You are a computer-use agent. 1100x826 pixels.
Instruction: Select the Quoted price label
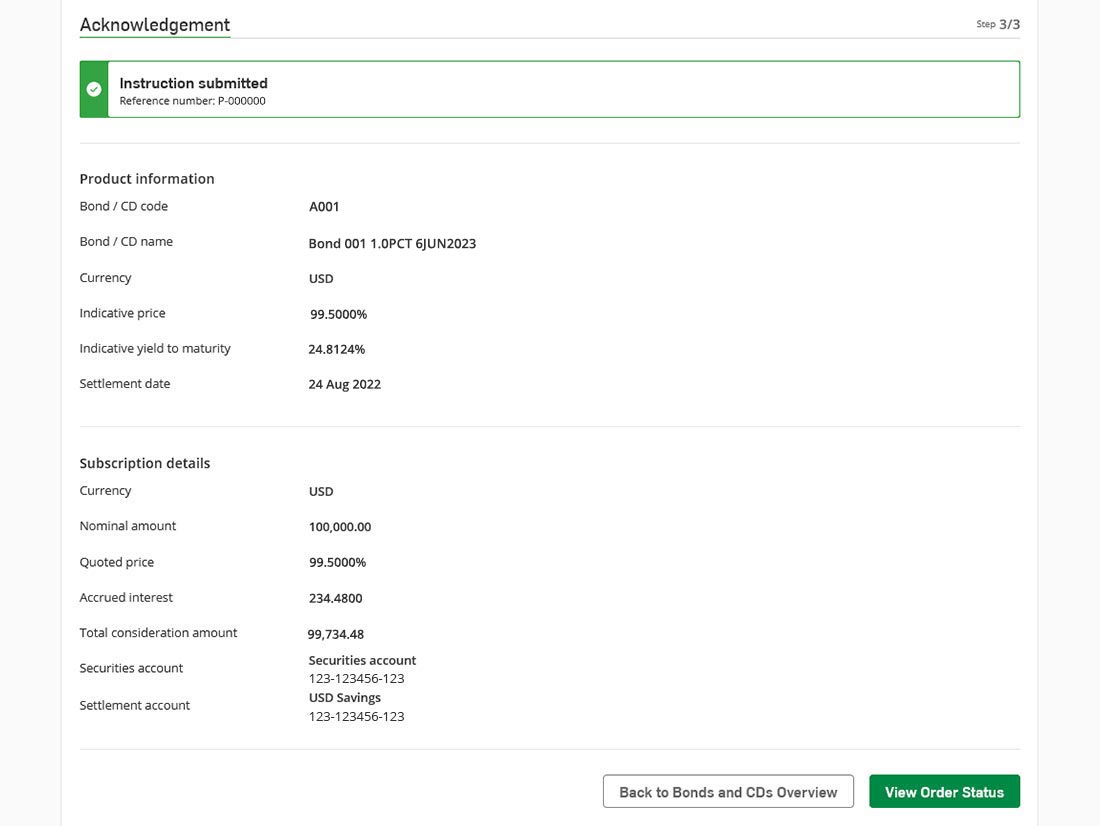tap(116, 562)
